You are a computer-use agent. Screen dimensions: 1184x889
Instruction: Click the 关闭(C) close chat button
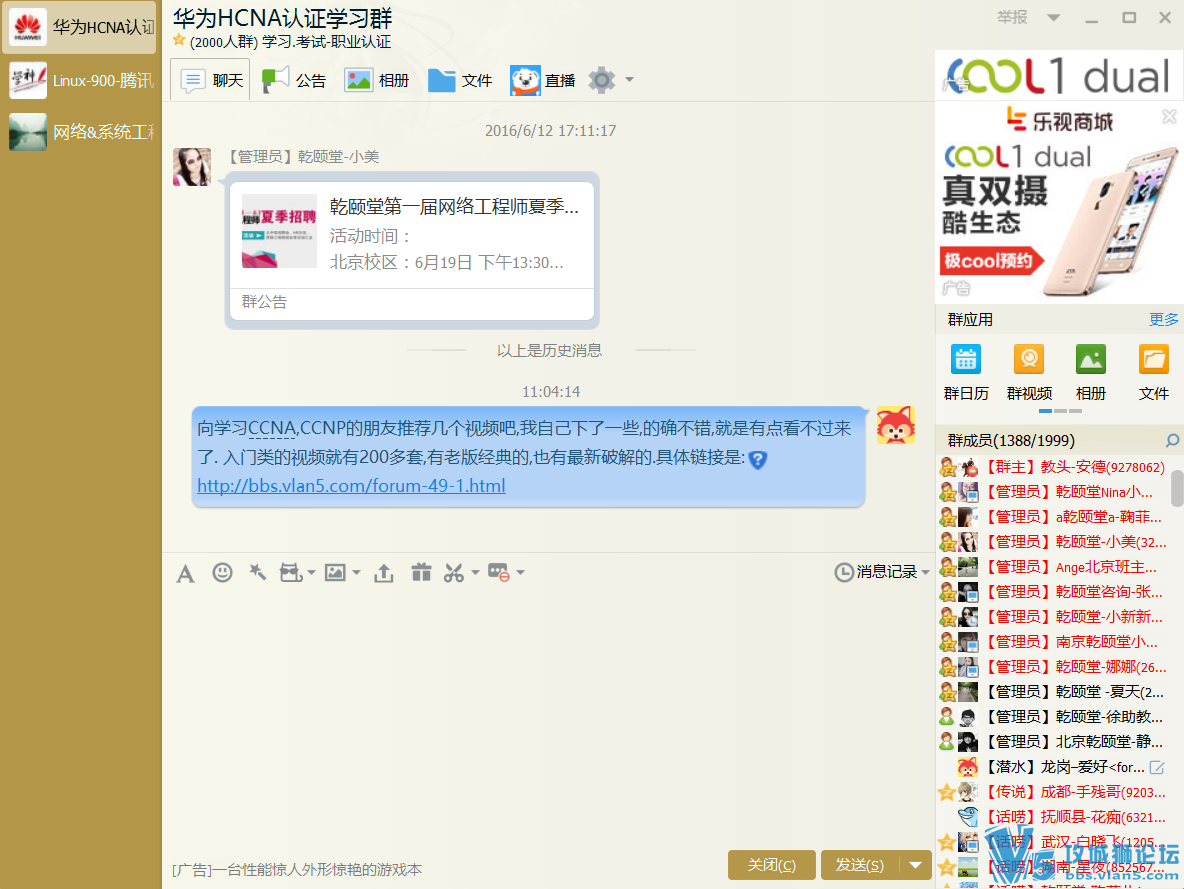772,865
